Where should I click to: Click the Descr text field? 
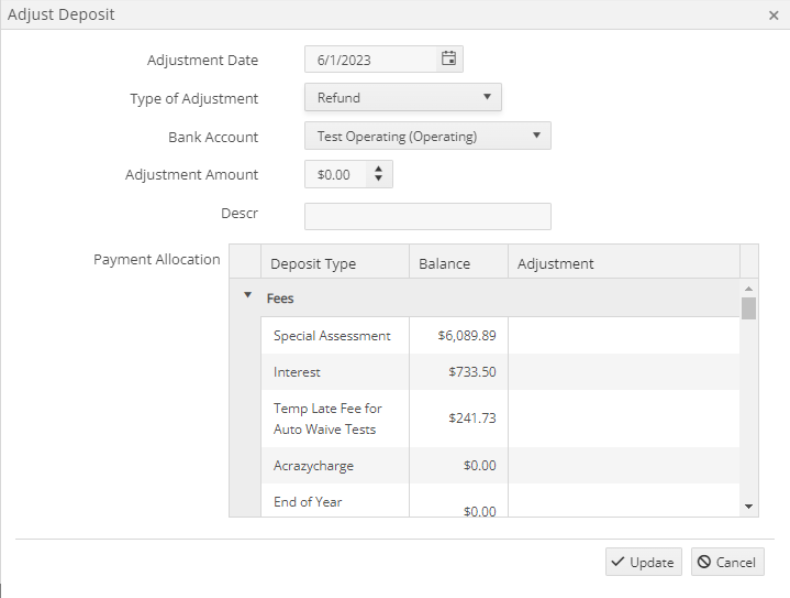427,216
